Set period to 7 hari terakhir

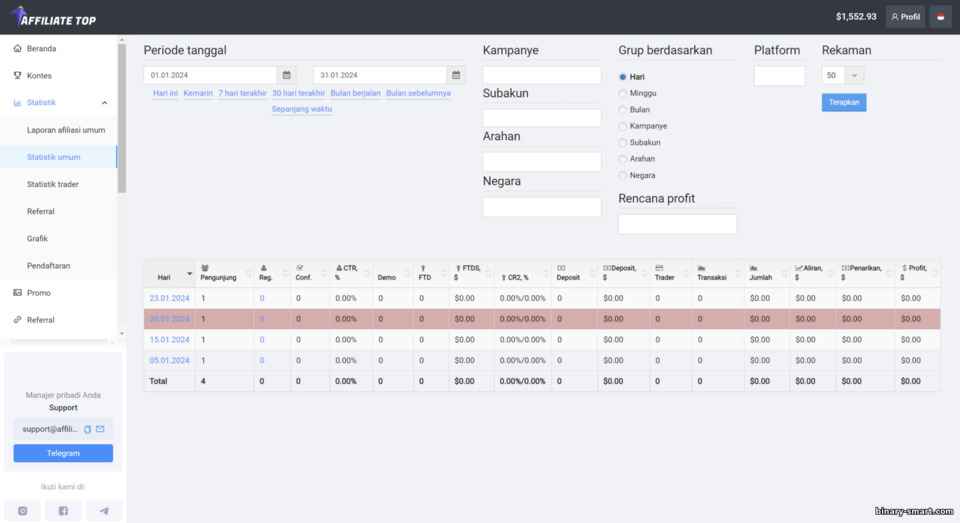pos(242,93)
